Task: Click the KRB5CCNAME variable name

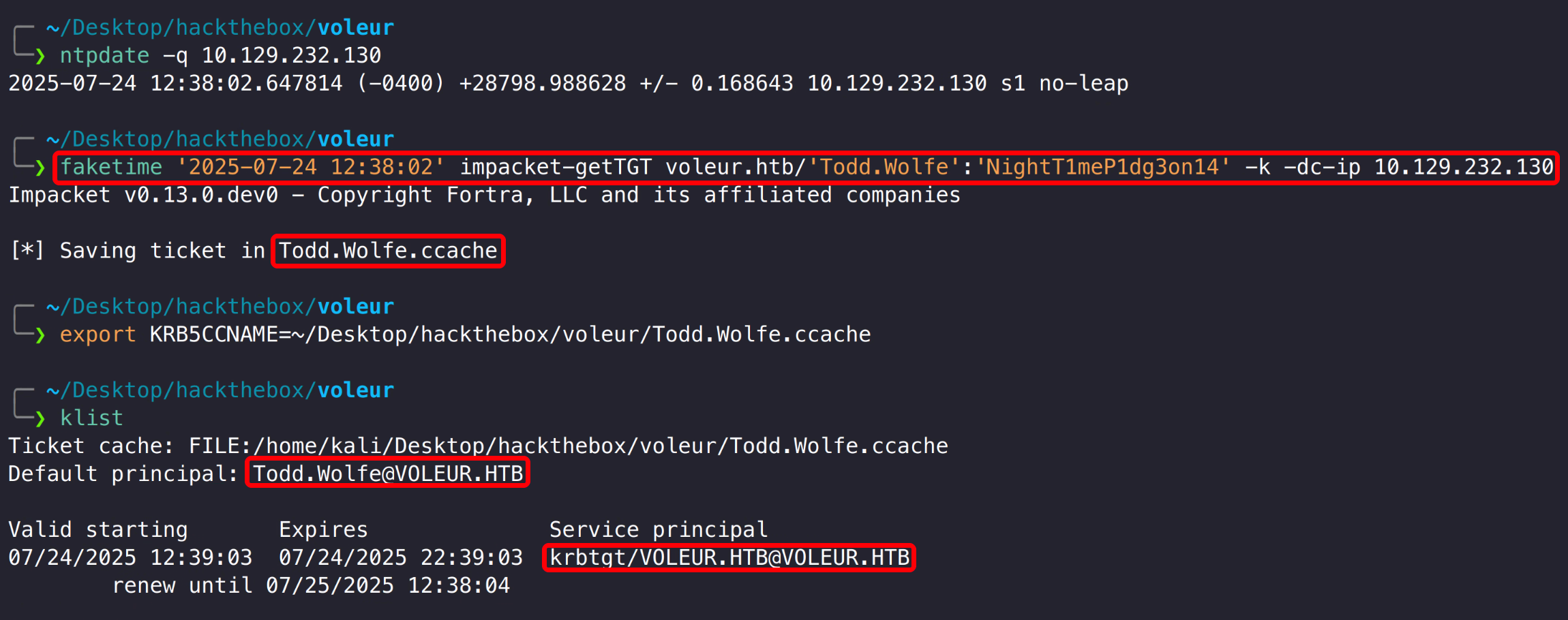Action: tap(214, 335)
